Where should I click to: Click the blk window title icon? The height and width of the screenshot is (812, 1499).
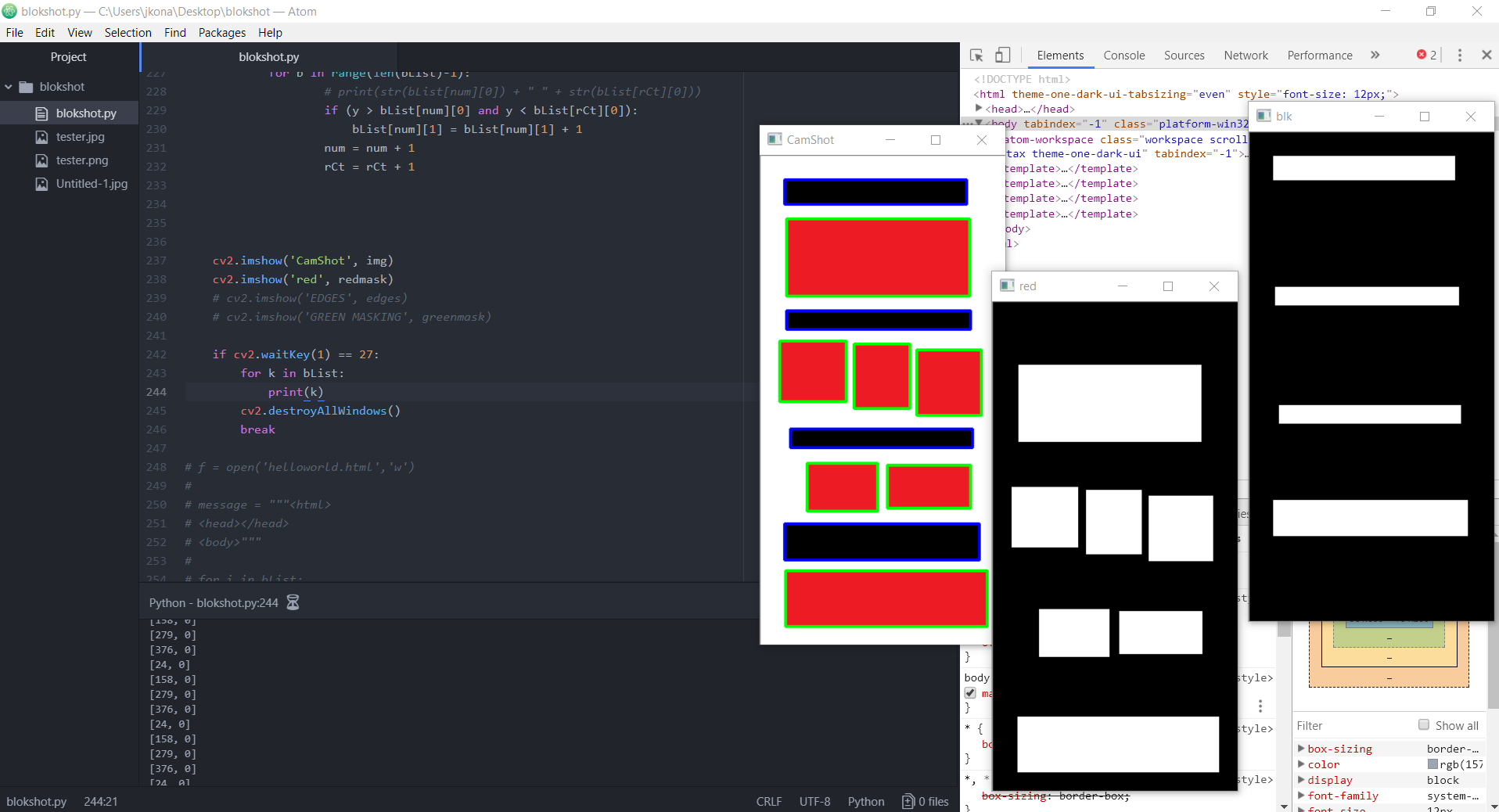coord(1264,116)
